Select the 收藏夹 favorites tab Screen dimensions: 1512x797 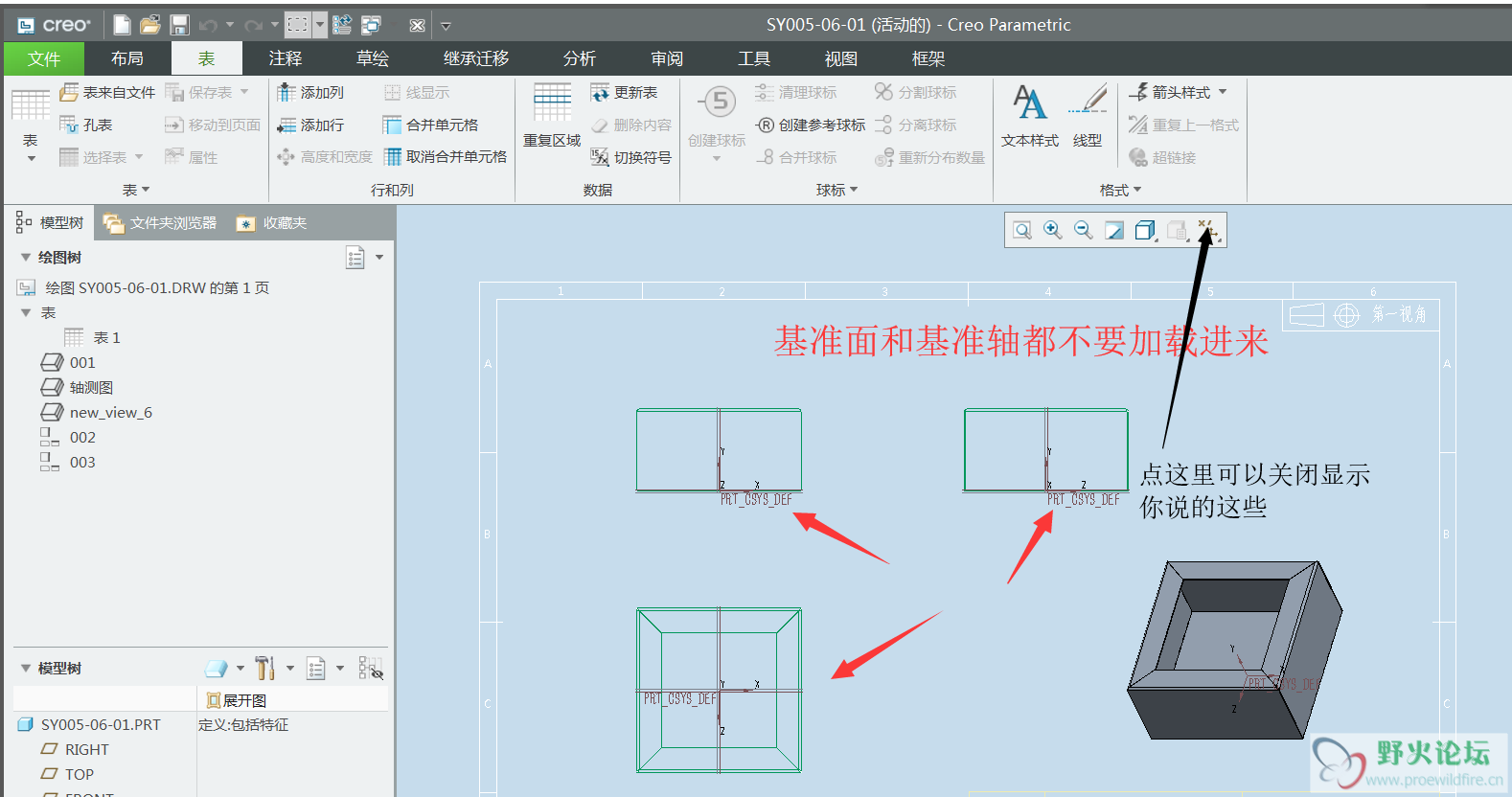click(x=272, y=222)
